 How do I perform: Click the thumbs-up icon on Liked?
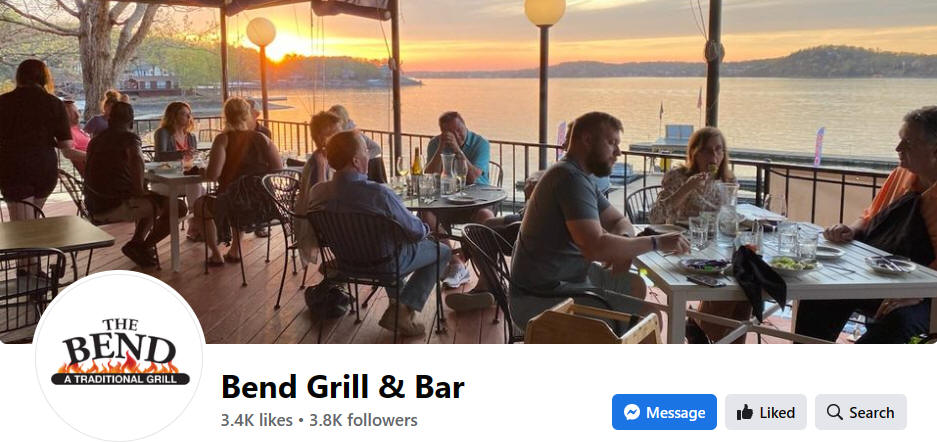point(745,412)
